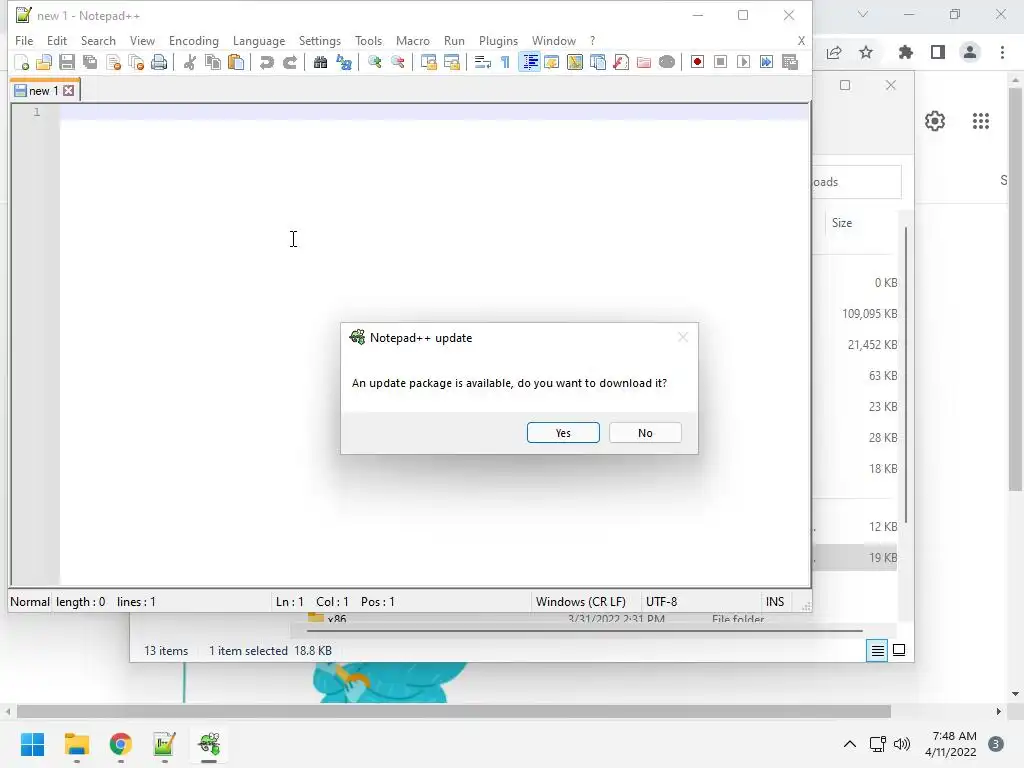The image size is (1024, 768).
Task: Click the macro Playback icon
Action: point(743,62)
